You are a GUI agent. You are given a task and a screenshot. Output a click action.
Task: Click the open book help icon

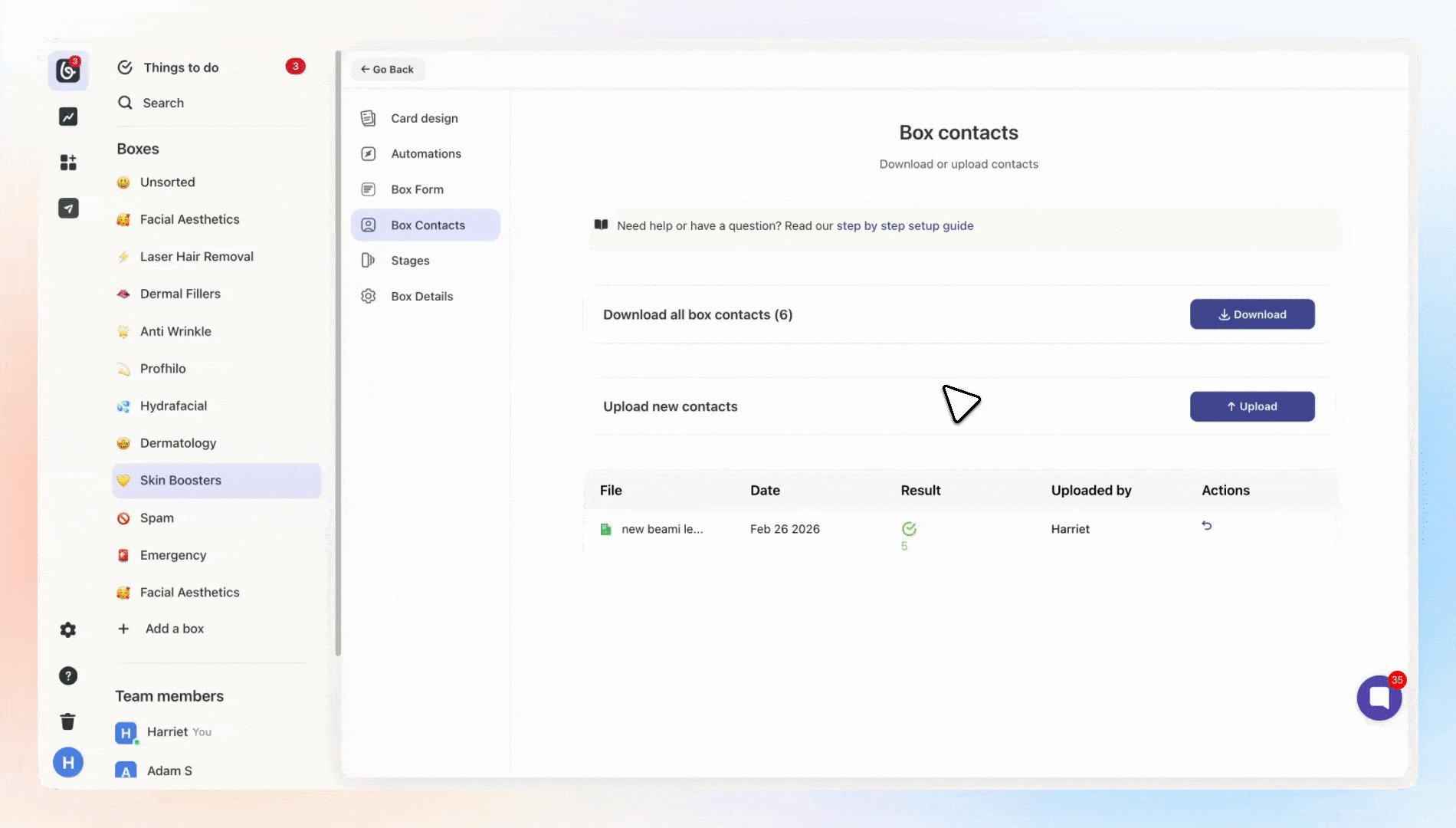coord(602,225)
